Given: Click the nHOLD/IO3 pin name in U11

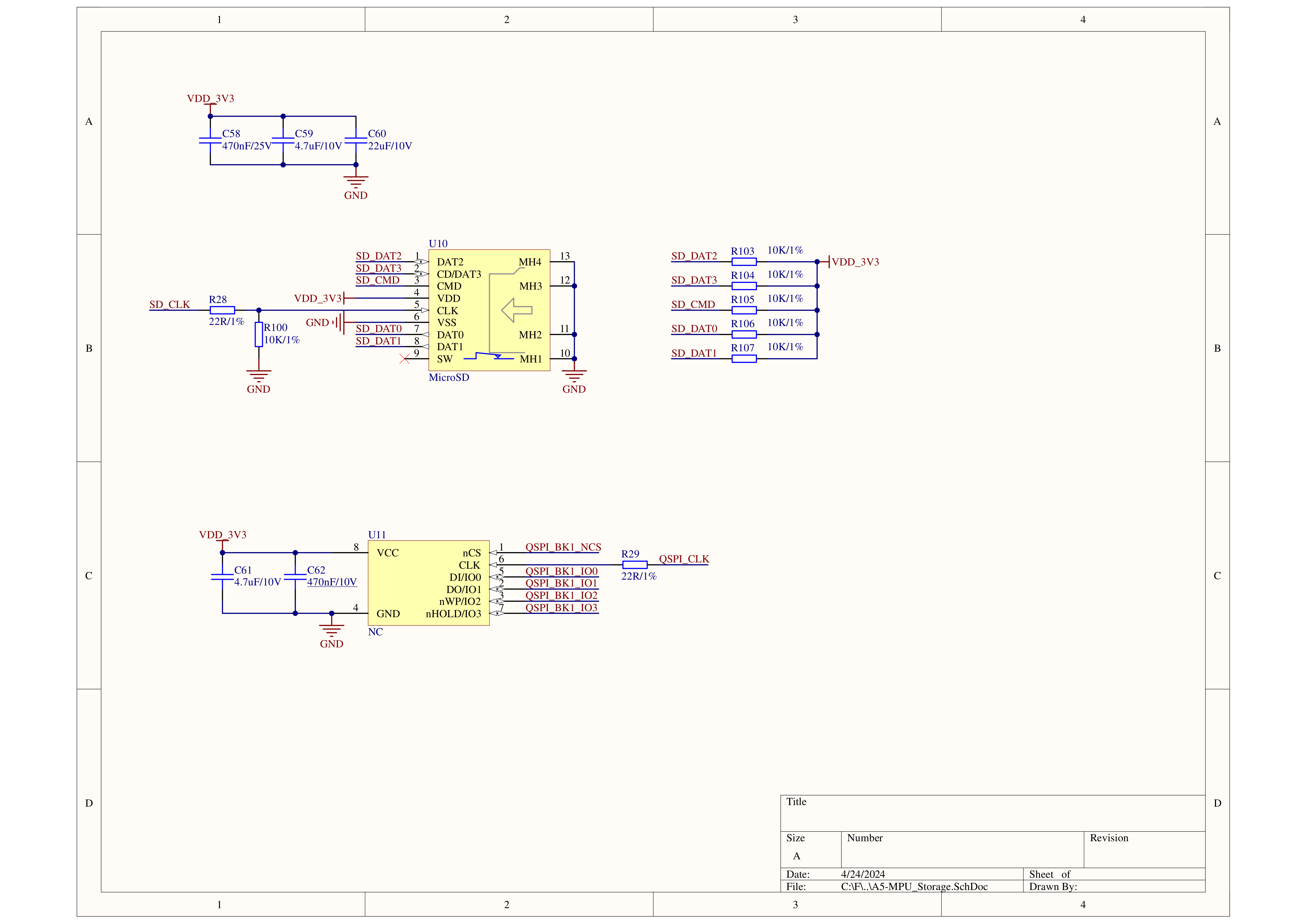Looking at the screenshot, I should click(453, 614).
